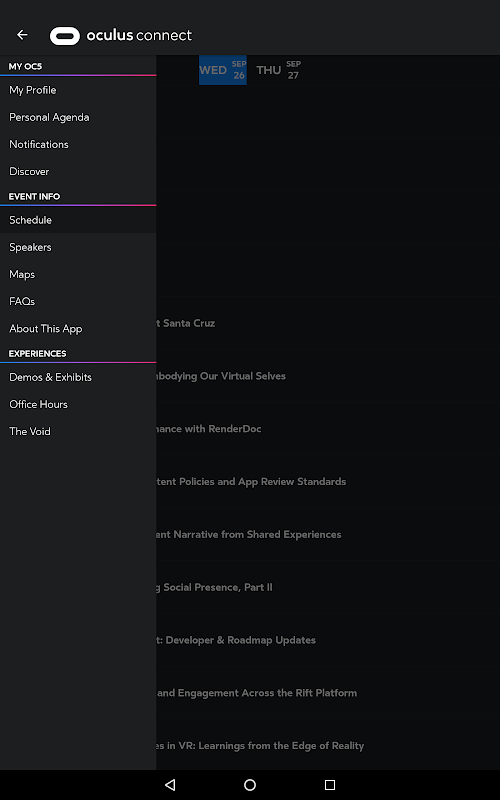Select Discover in the drawer
This screenshot has height=800, width=500.
pos(78,171)
